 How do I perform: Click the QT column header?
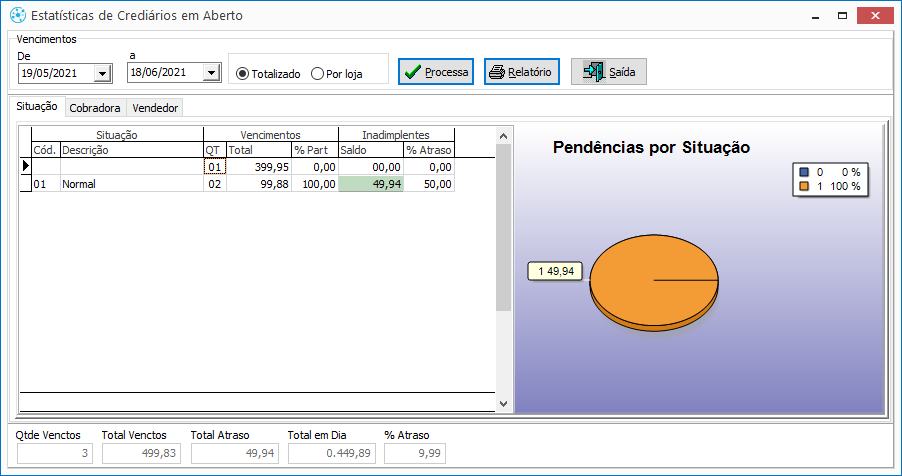(215, 150)
